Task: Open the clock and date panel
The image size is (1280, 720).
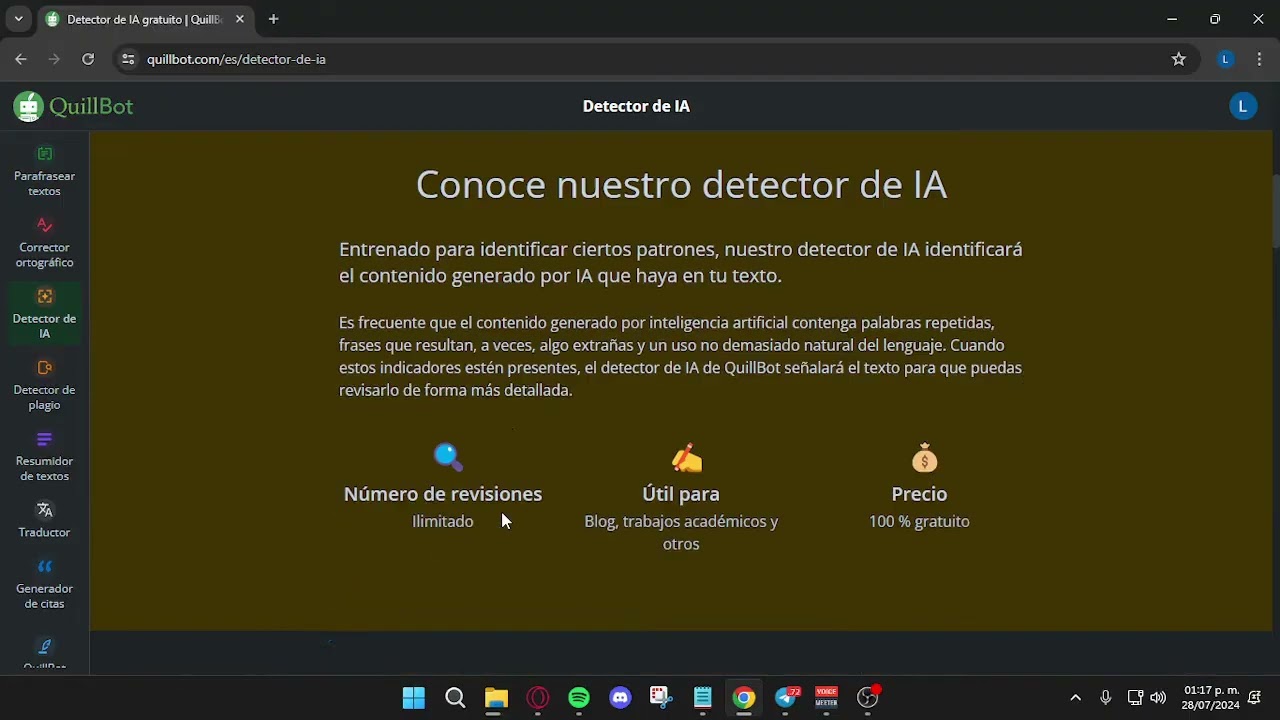Action: pyautogui.click(x=1211, y=698)
